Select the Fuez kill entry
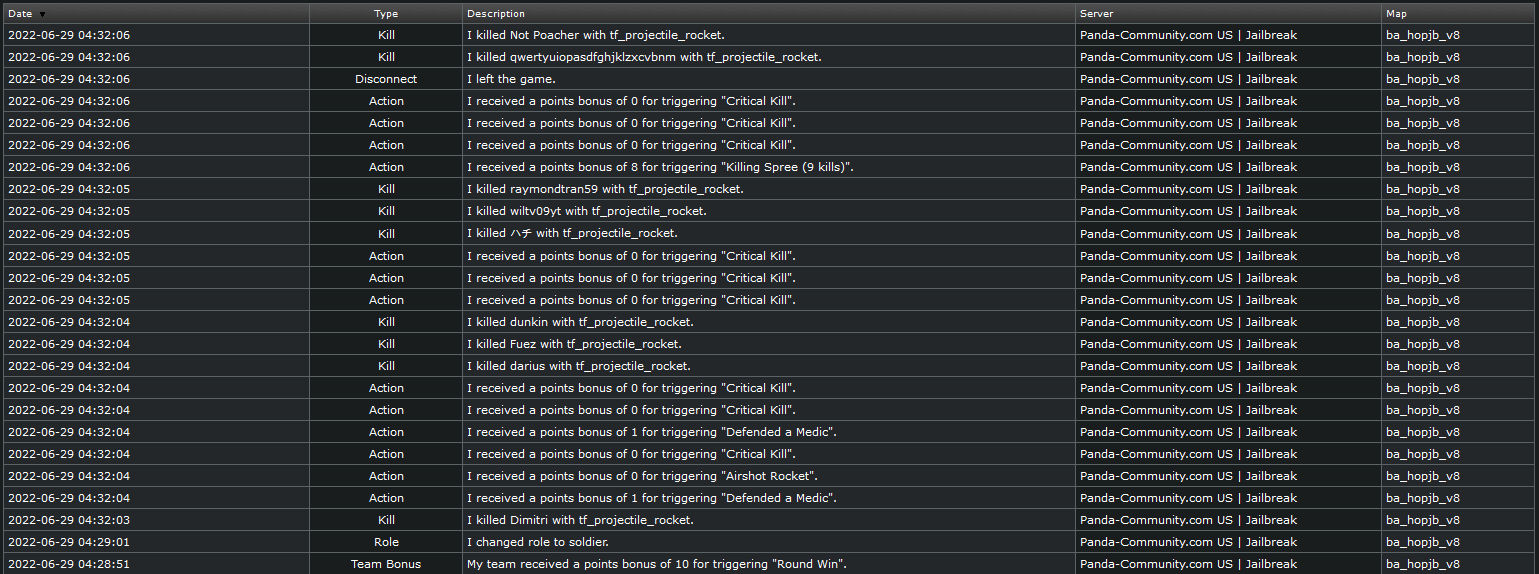 pyautogui.click(x=576, y=344)
